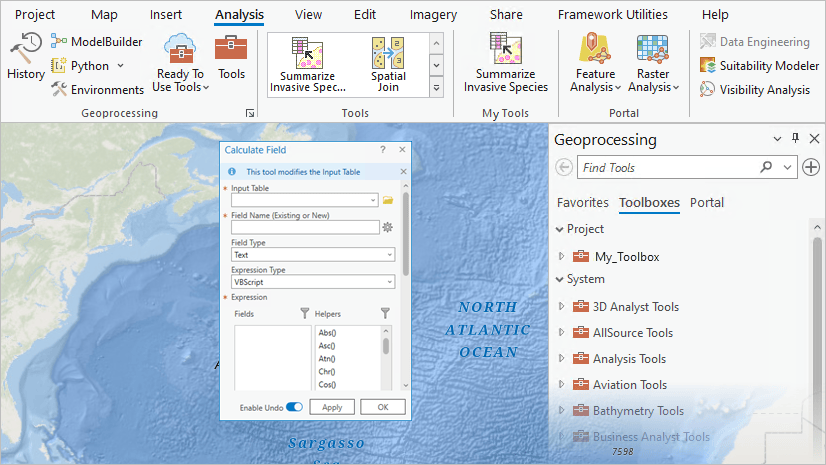Click the Field Name input box
The height and width of the screenshot is (465, 826).
click(x=305, y=227)
